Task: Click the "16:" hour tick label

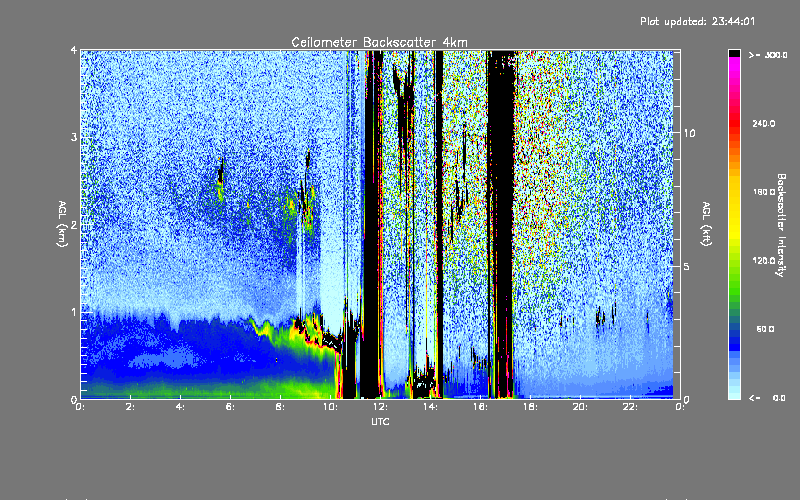Action: point(480,407)
